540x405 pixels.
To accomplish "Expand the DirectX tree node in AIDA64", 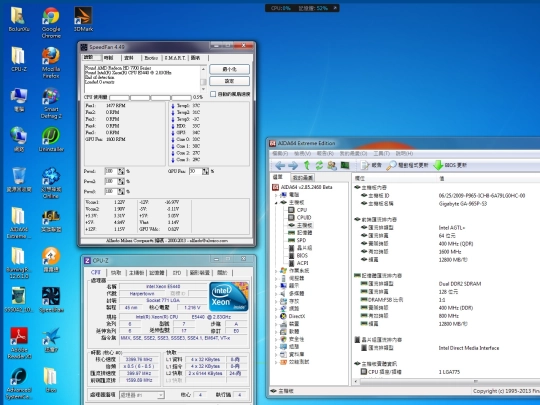I will coord(276,316).
